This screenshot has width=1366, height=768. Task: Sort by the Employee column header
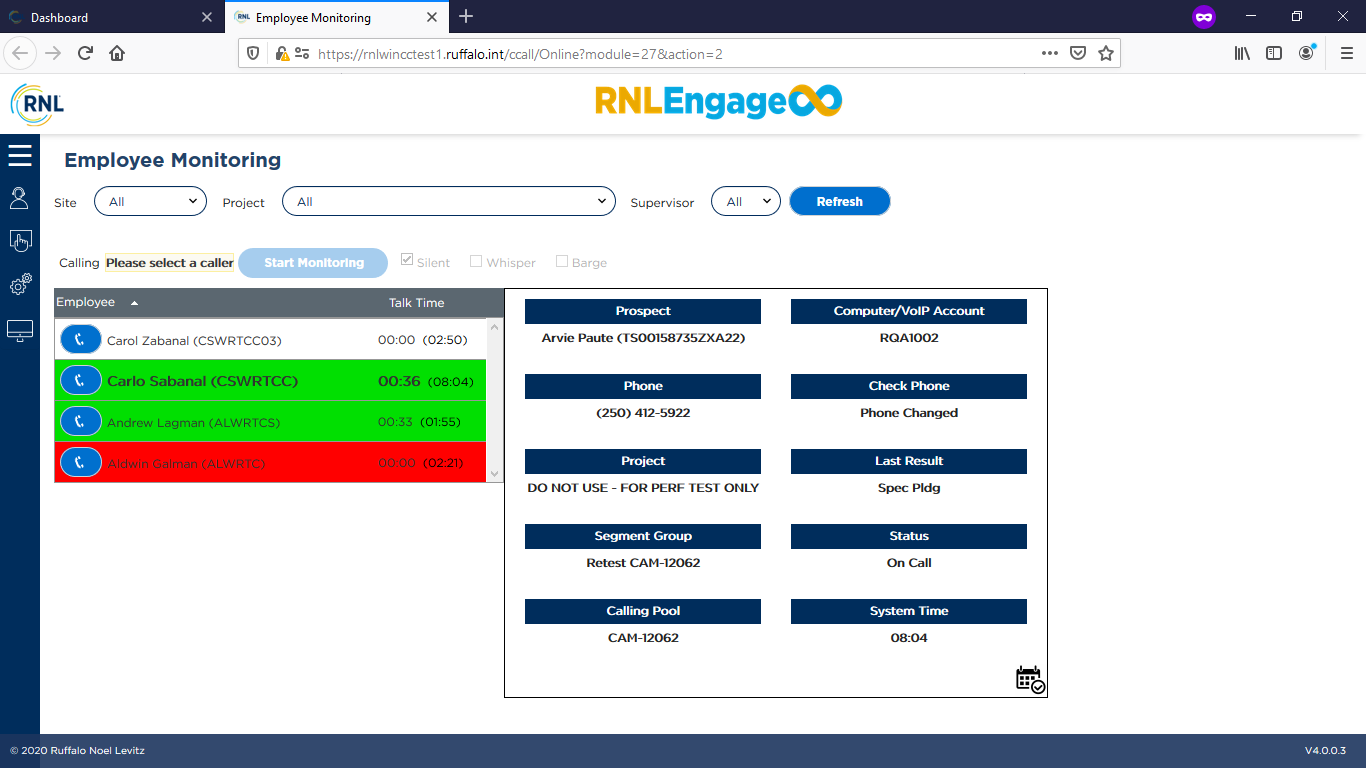click(x=86, y=303)
